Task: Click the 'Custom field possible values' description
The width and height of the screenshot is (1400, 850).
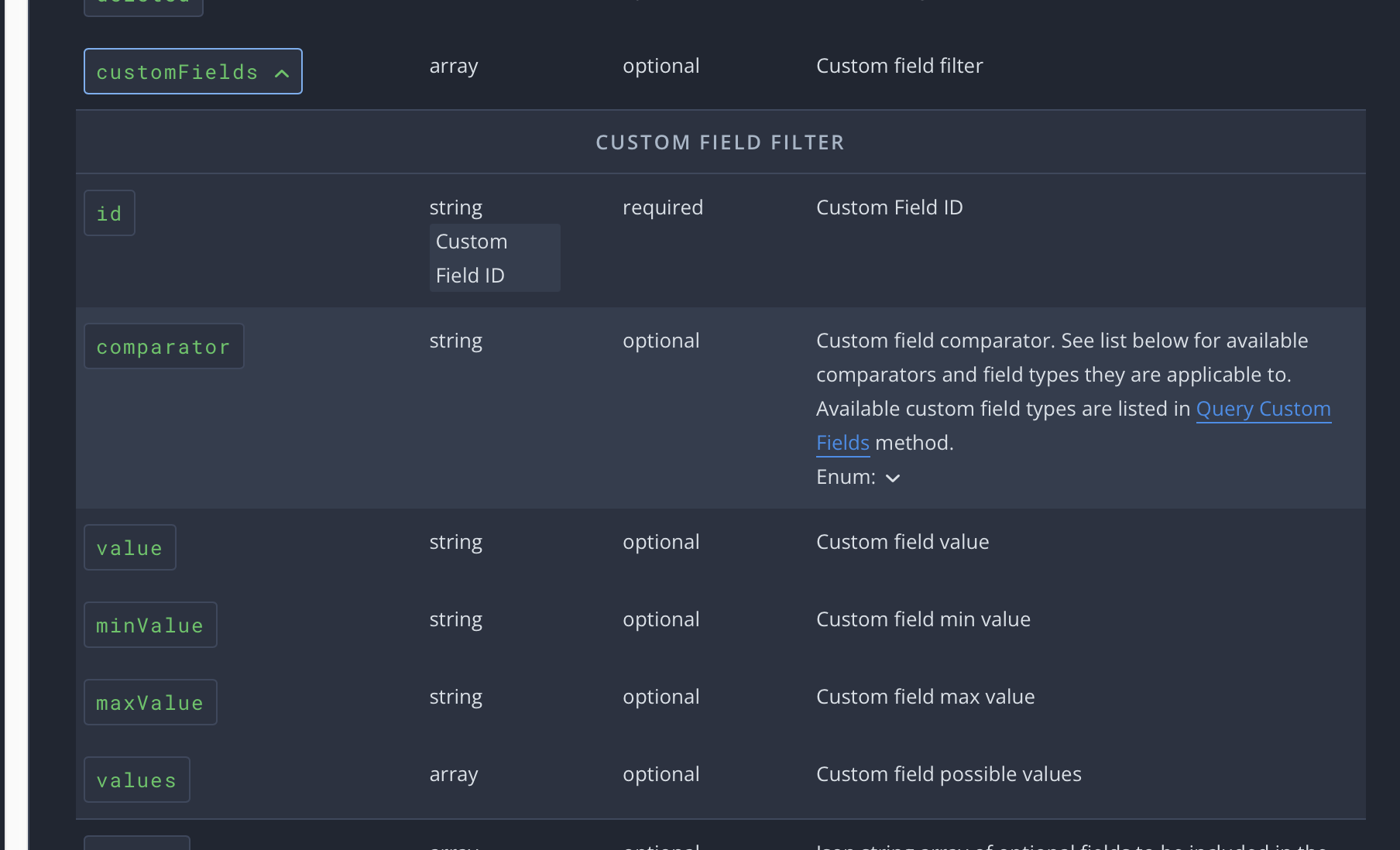Action: [x=949, y=774]
